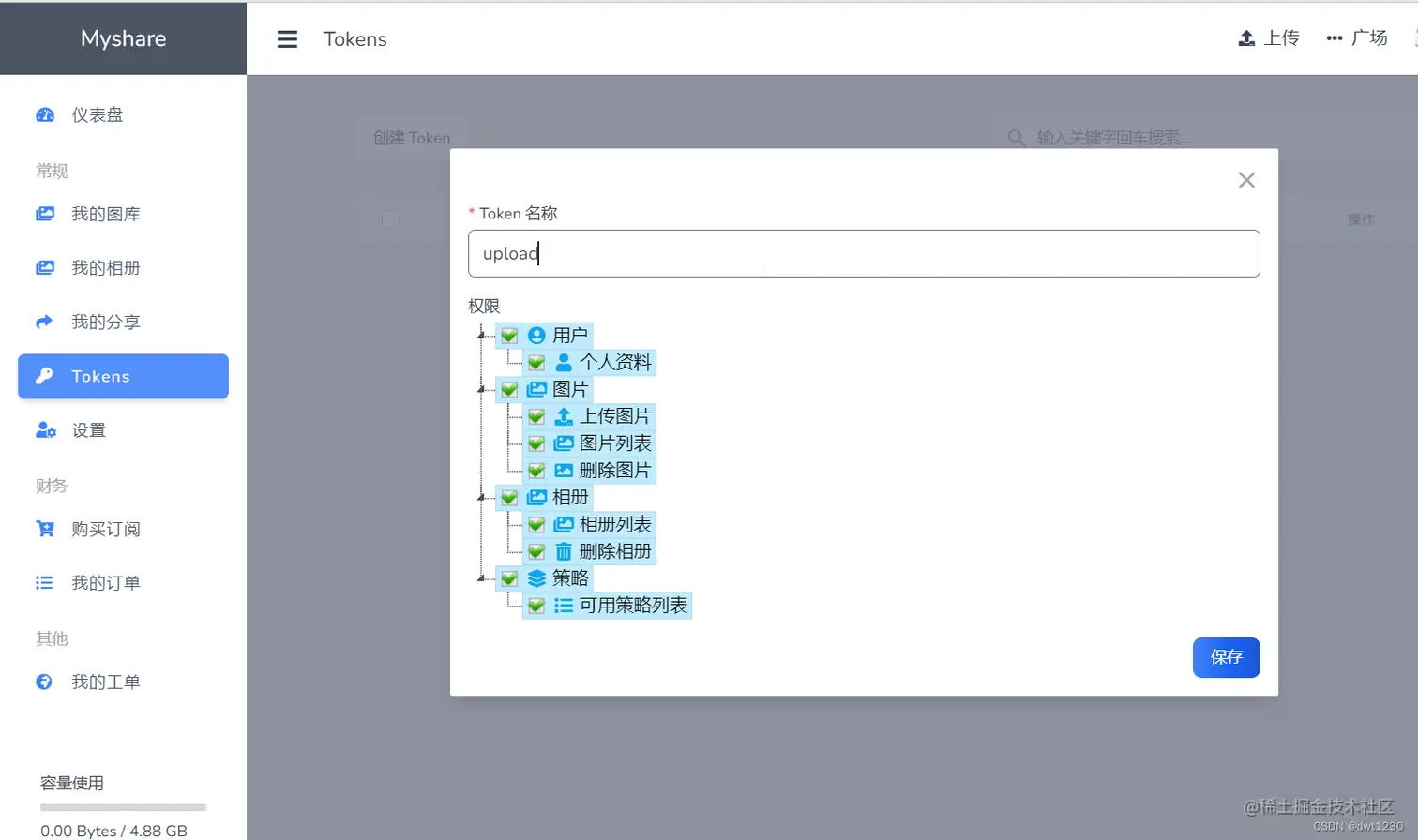Click the 上传图片 upload icon
The height and width of the screenshot is (840, 1418).
pyautogui.click(x=564, y=416)
